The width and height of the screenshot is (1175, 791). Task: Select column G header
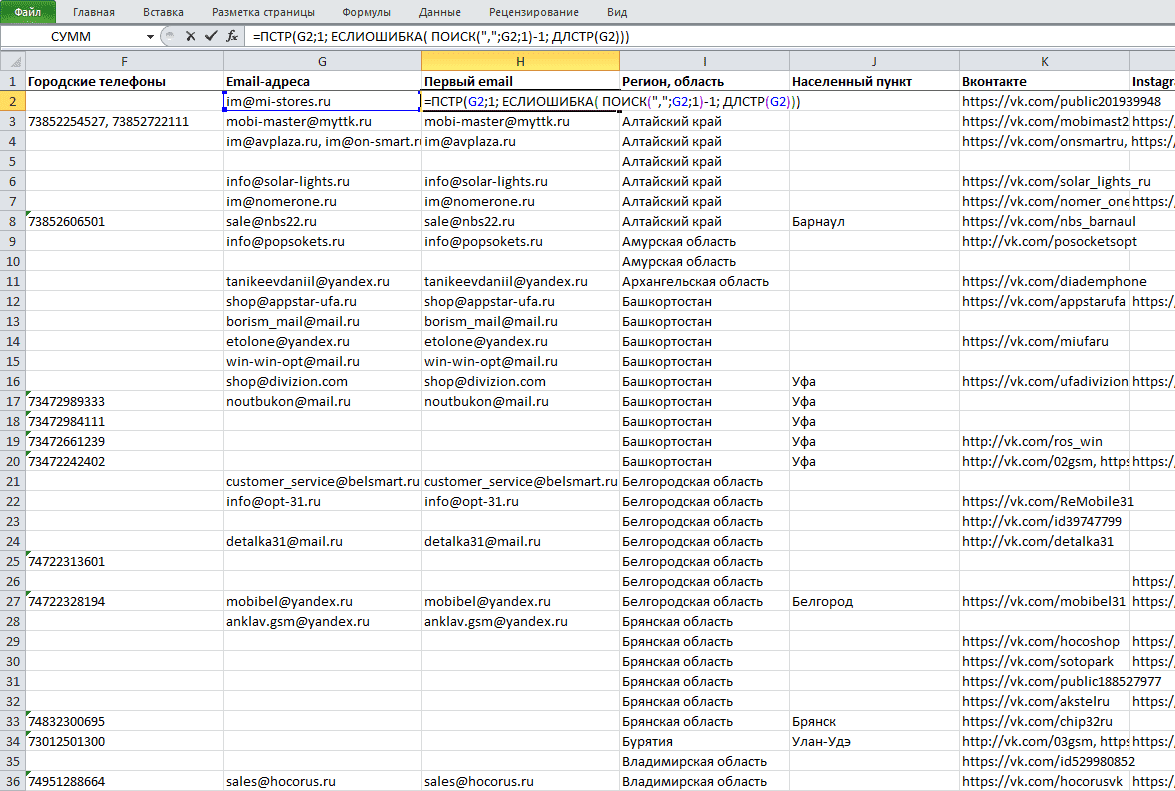[322, 61]
